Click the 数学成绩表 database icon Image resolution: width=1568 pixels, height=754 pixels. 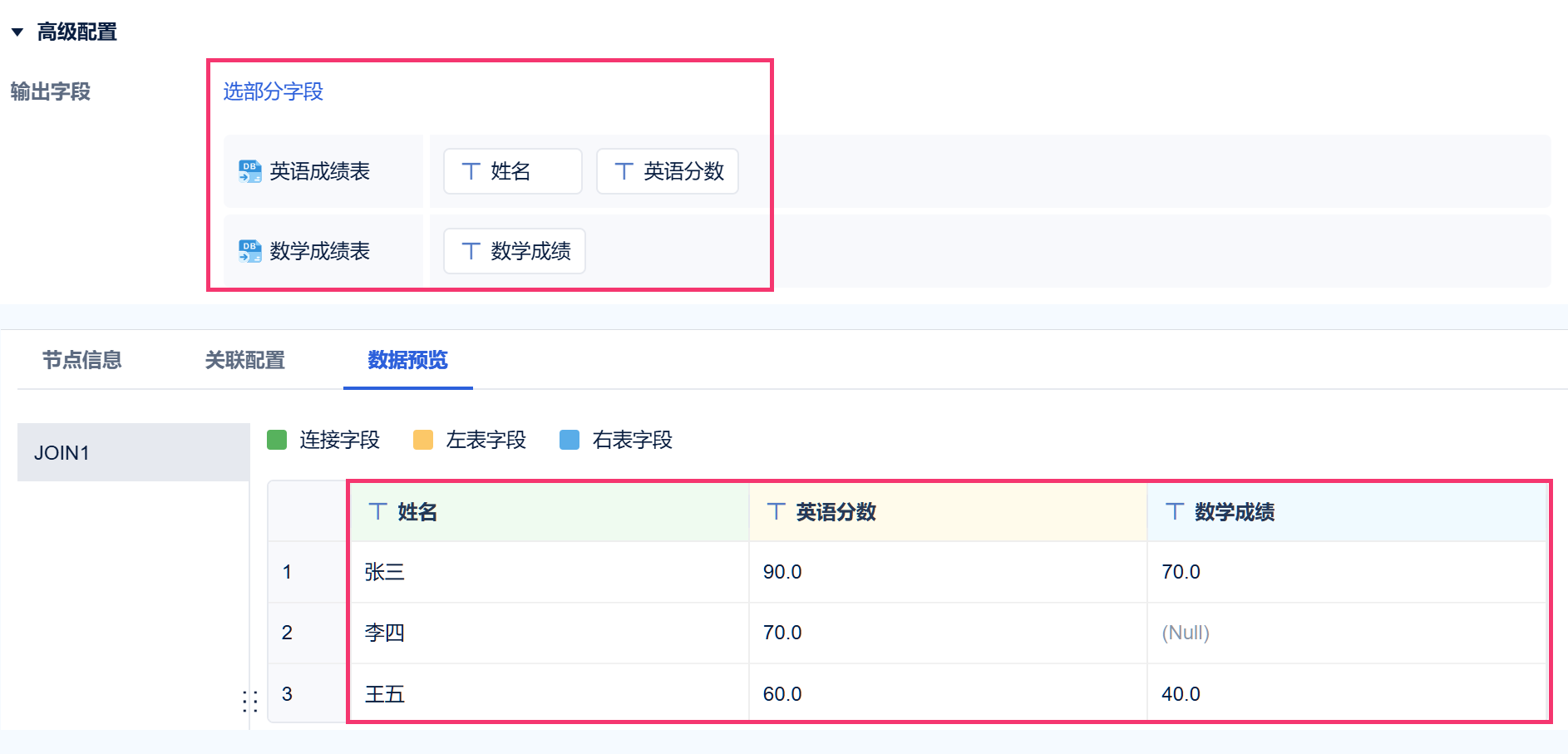(249, 251)
